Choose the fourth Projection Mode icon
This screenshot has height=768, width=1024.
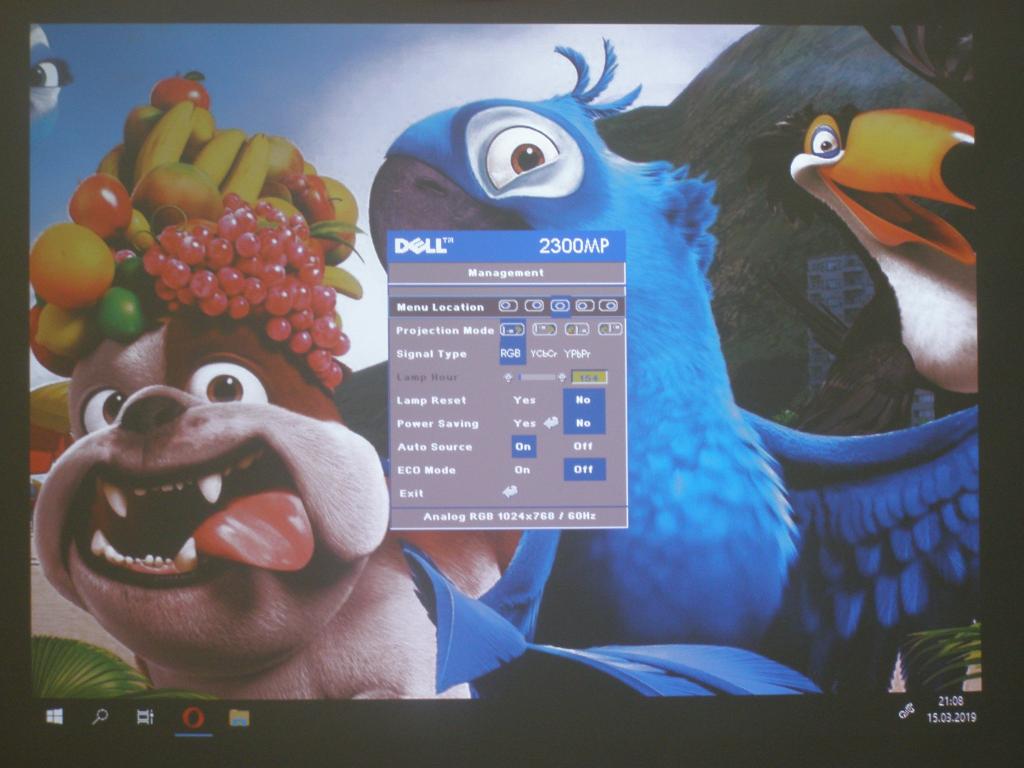pyautogui.click(x=610, y=329)
